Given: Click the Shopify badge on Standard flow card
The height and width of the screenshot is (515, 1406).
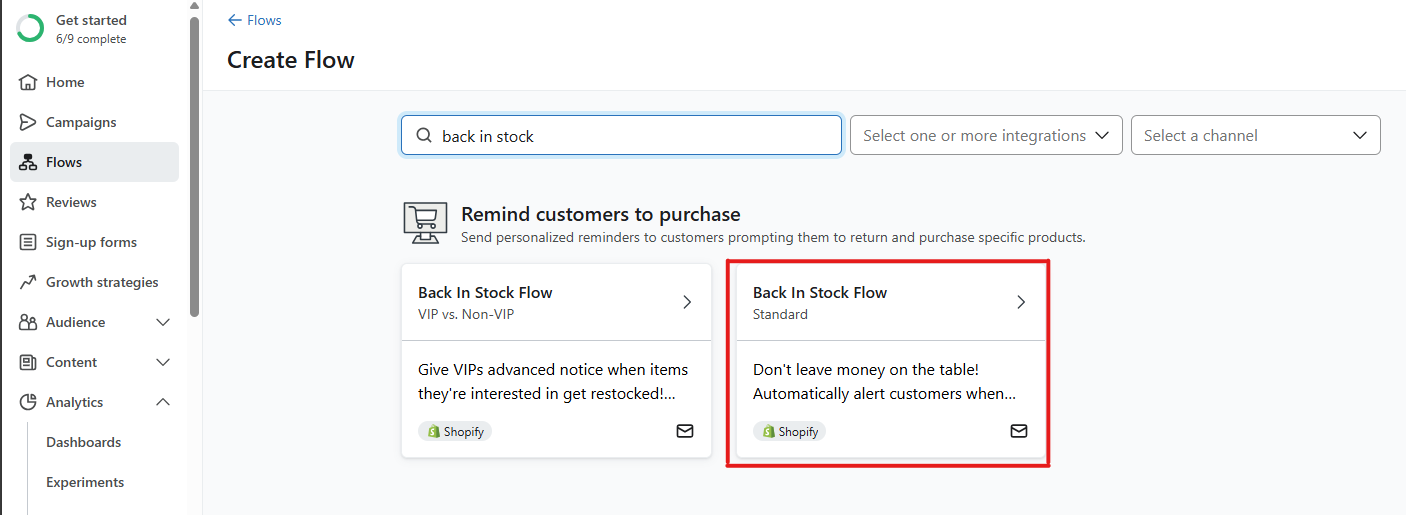Looking at the screenshot, I should click(790, 432).
